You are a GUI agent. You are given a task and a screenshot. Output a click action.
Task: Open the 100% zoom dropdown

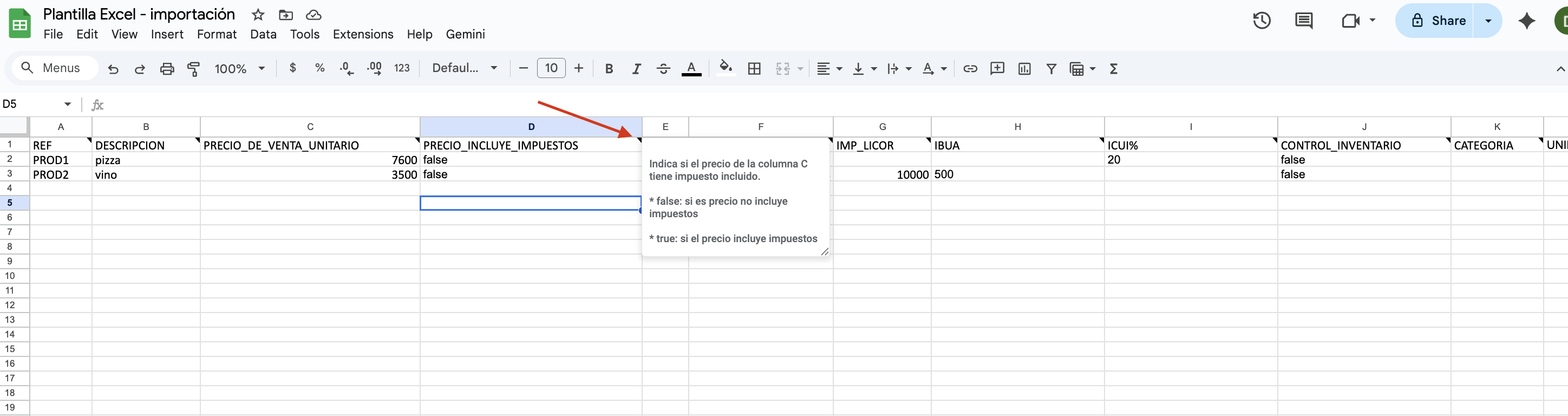tap(240, 69)
